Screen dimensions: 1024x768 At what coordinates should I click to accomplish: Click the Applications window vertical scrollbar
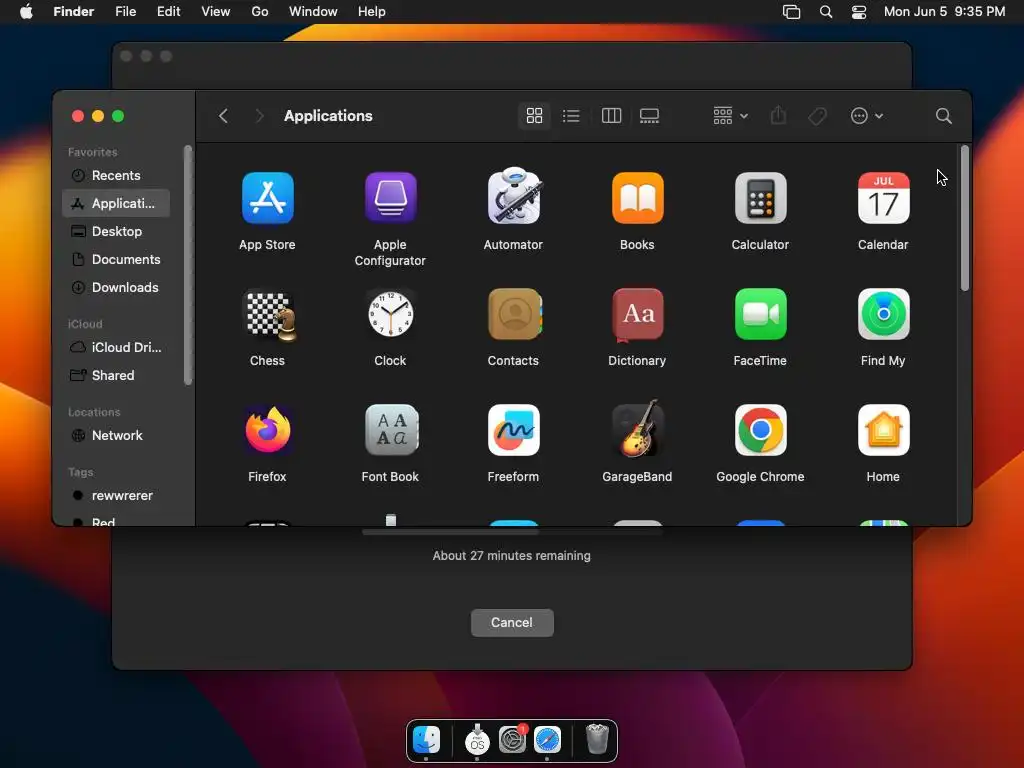click(965, 218)
